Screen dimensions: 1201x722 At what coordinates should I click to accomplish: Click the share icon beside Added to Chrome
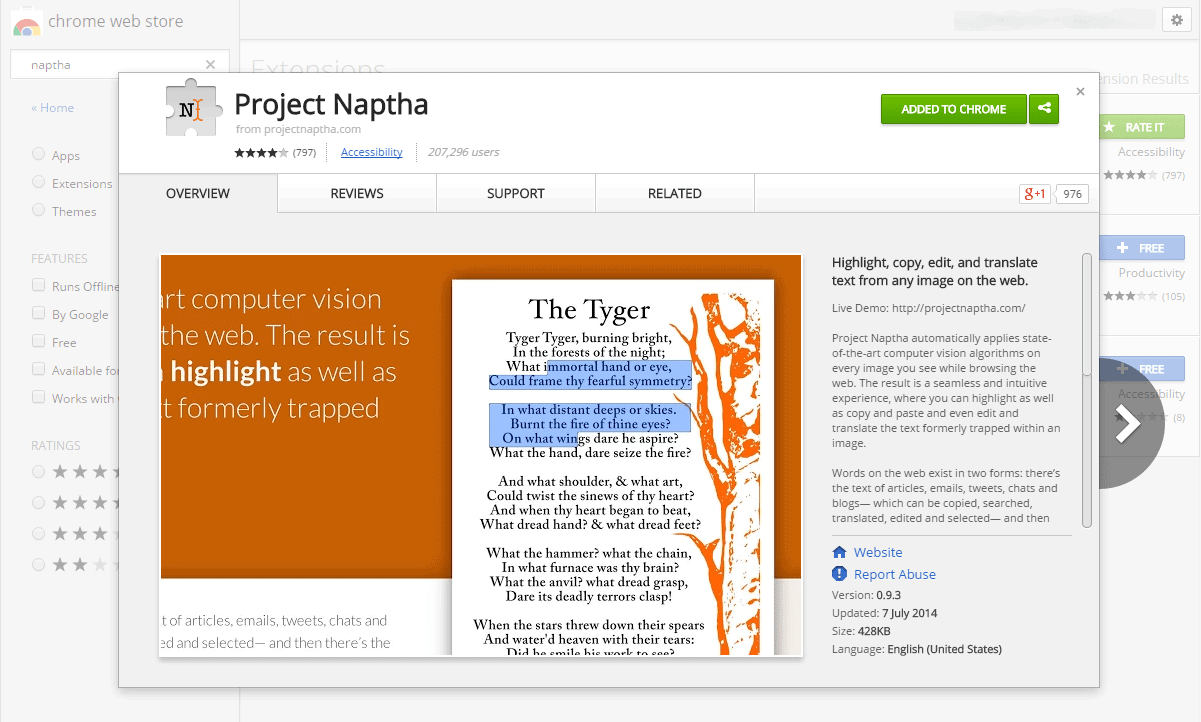pos(1044,109)
